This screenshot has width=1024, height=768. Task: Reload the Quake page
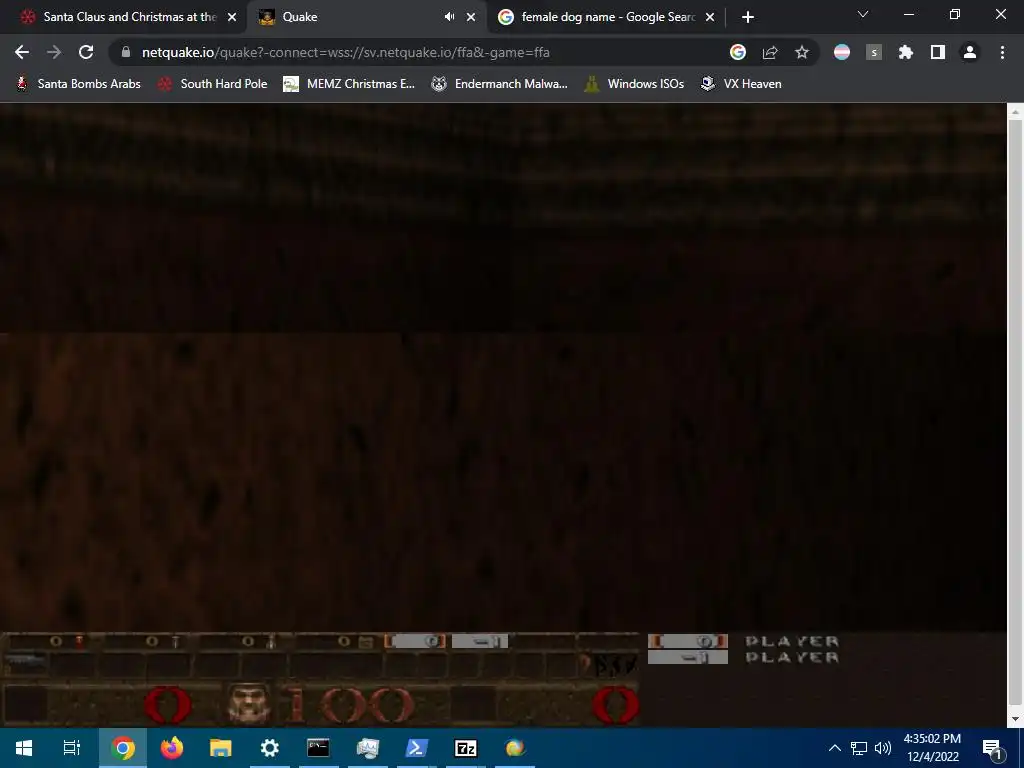(x=86, y=52)
